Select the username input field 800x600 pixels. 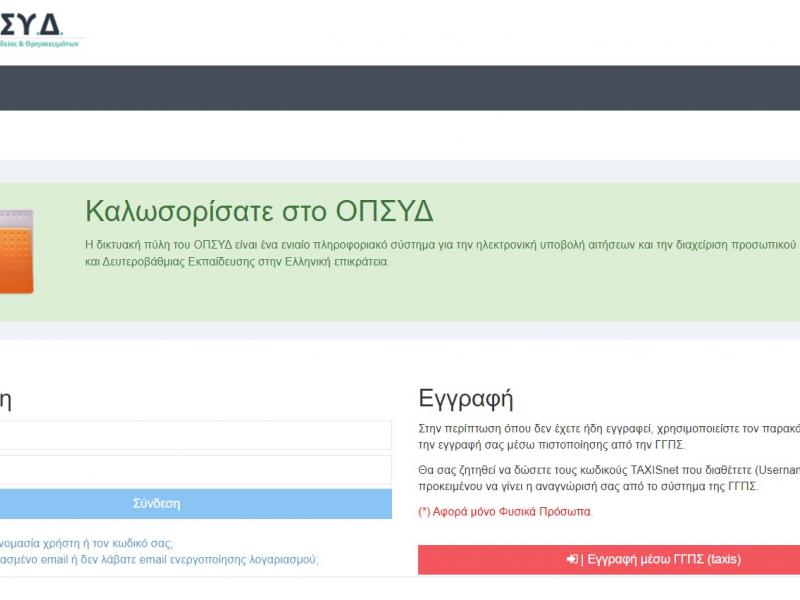pos(195,435)
